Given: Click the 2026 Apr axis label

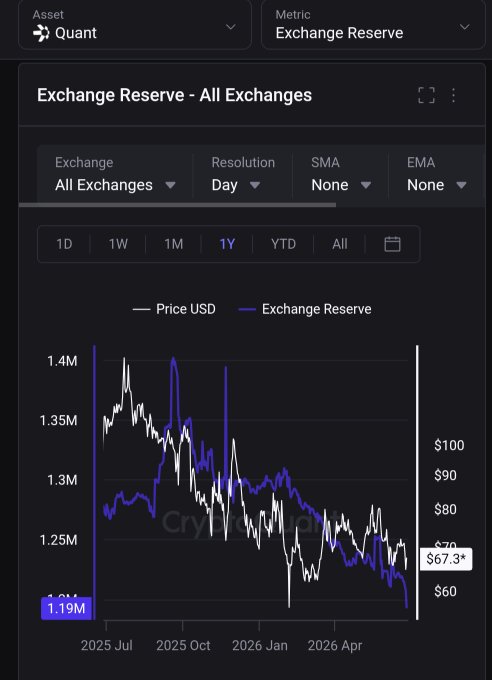Looking at the screenshot, I should [335, 646].
